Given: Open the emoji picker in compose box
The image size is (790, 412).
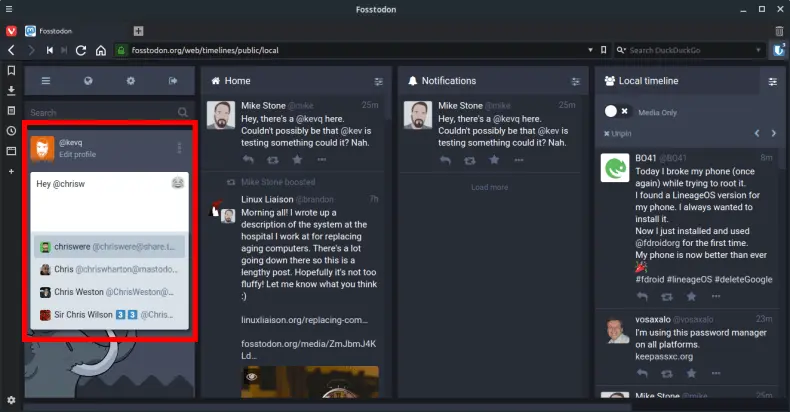Looking at the screenshot, I should point(177,182).
